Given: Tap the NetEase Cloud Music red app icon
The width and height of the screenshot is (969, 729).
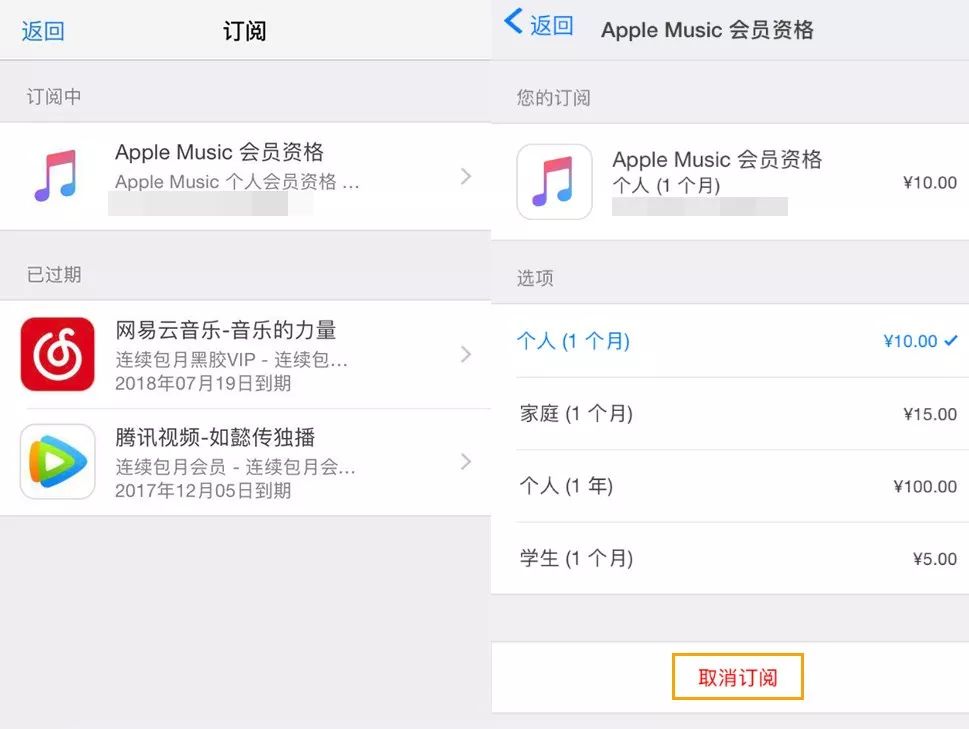Looking at the screenshot, I should 57,354.
